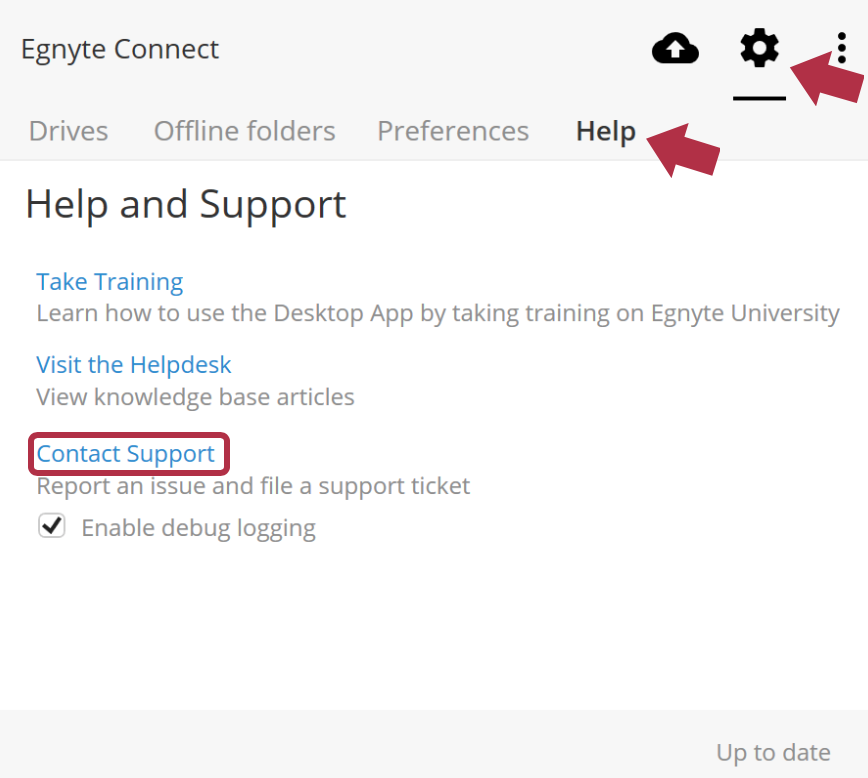The height and width of the screenshot is (778, 868).
Task: Open the Take Training link
Action: click(110, 282)
